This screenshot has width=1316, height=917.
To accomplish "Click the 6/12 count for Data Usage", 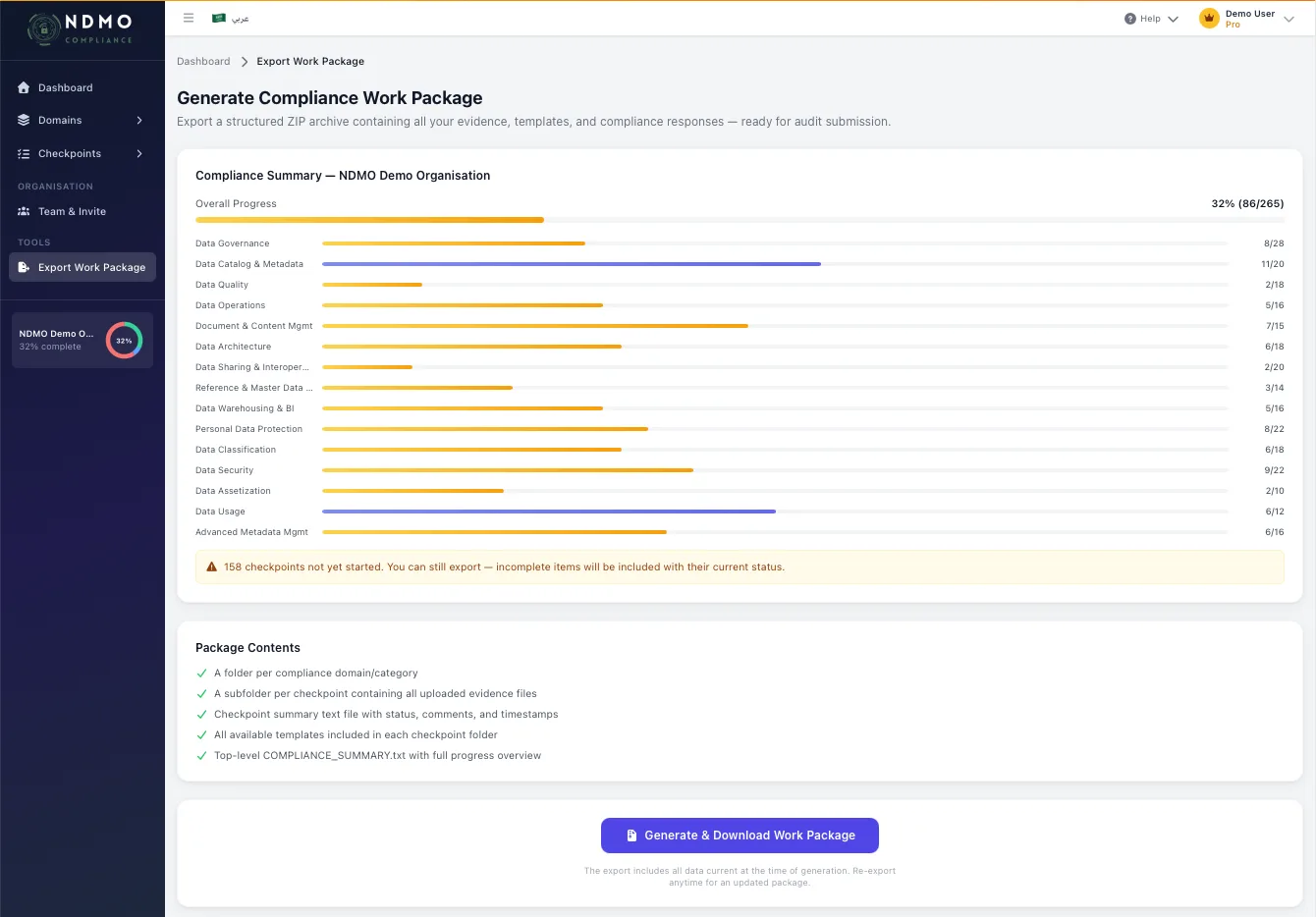I will (x=1275, y=512).
